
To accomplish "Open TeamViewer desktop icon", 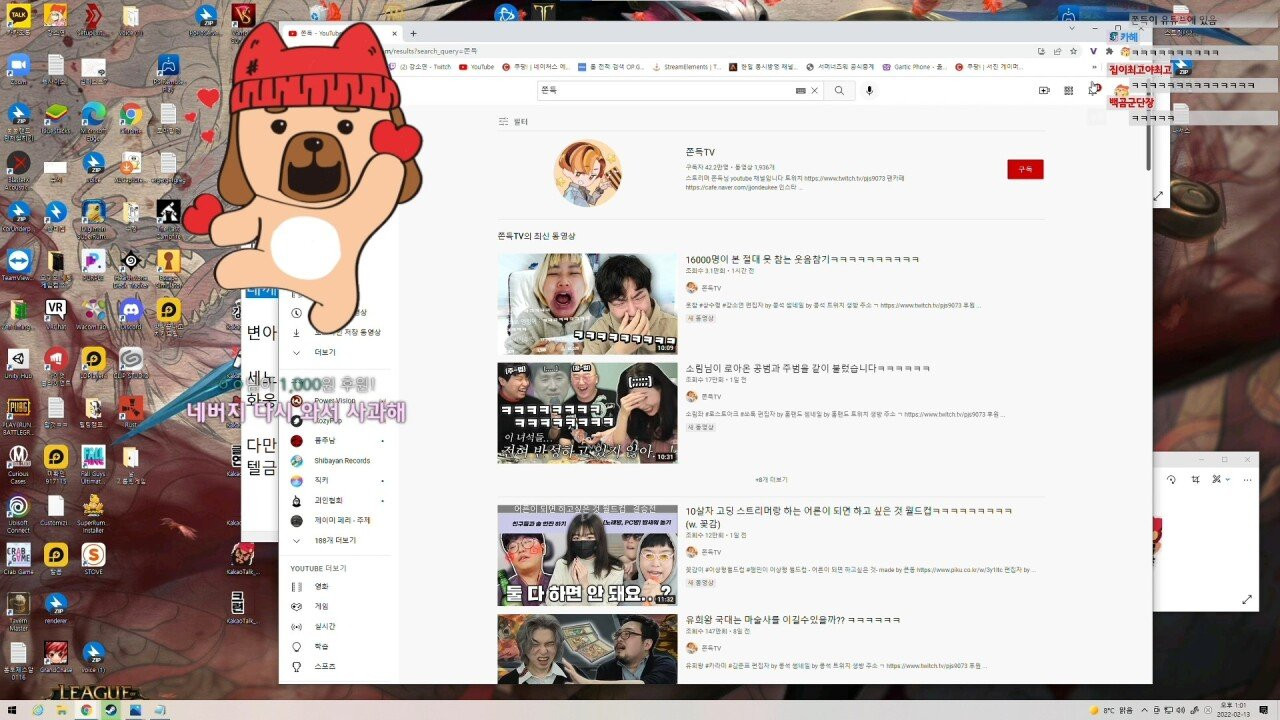I will (x=18, y=265).
